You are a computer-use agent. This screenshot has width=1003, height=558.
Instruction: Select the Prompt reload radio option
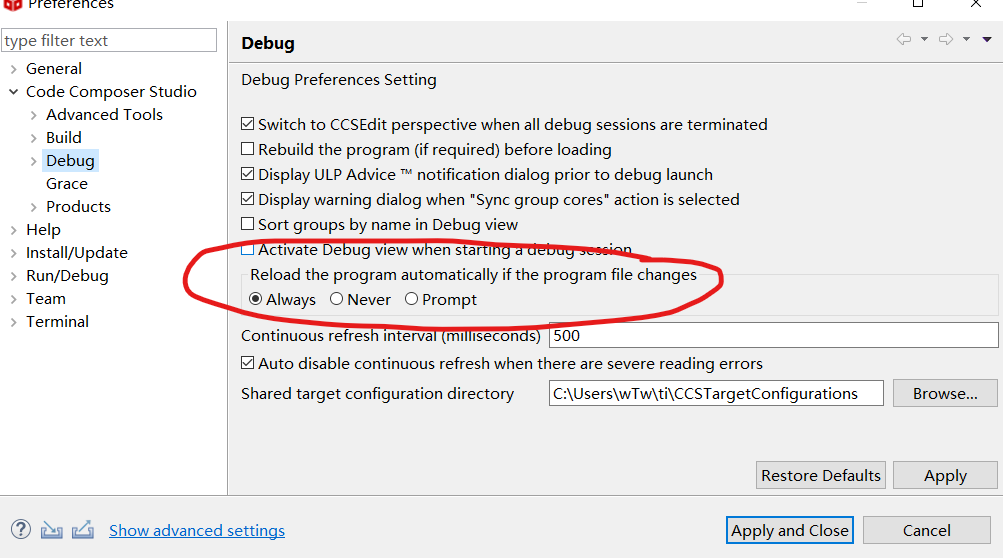(412, 299)
